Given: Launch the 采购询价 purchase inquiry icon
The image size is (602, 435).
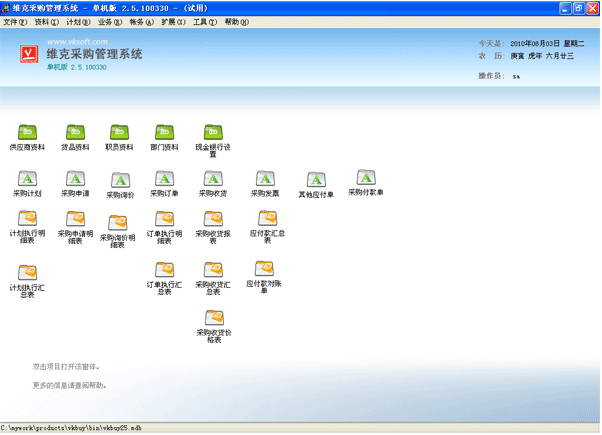Looking at the screenshot, I should click(121, 185).
